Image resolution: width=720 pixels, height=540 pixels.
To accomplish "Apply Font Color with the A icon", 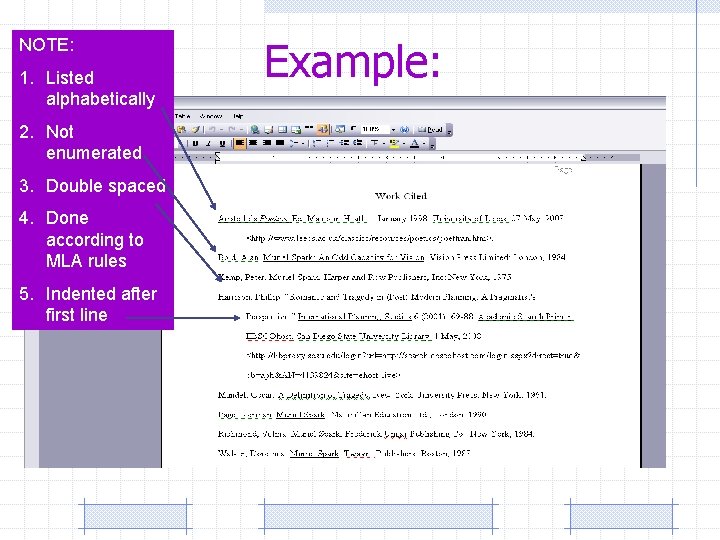I will click(415, 143).
